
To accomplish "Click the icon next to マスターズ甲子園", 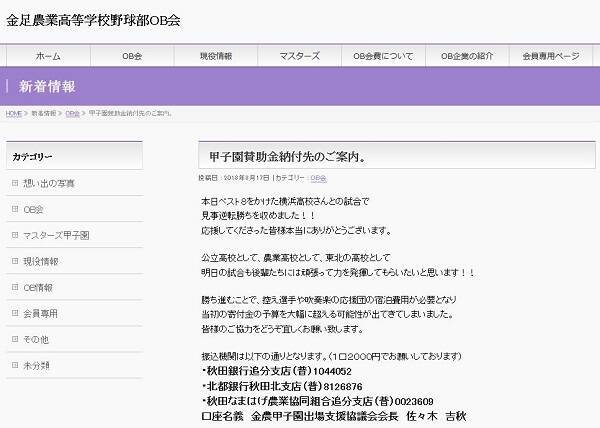I will point(13,236).
